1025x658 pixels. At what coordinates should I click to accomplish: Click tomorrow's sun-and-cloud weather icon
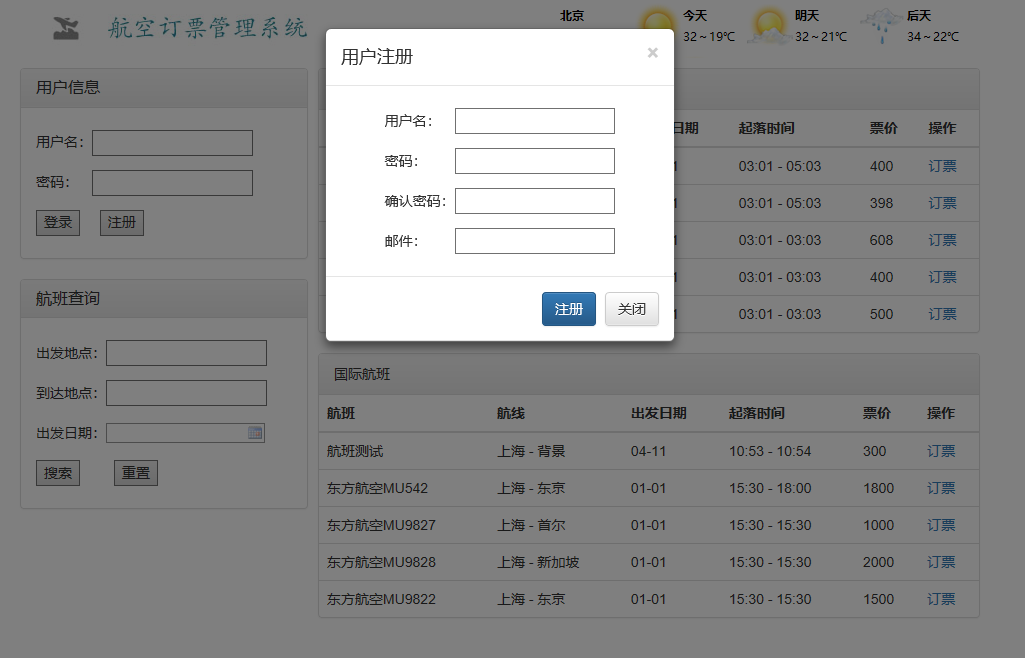point(769,26)
